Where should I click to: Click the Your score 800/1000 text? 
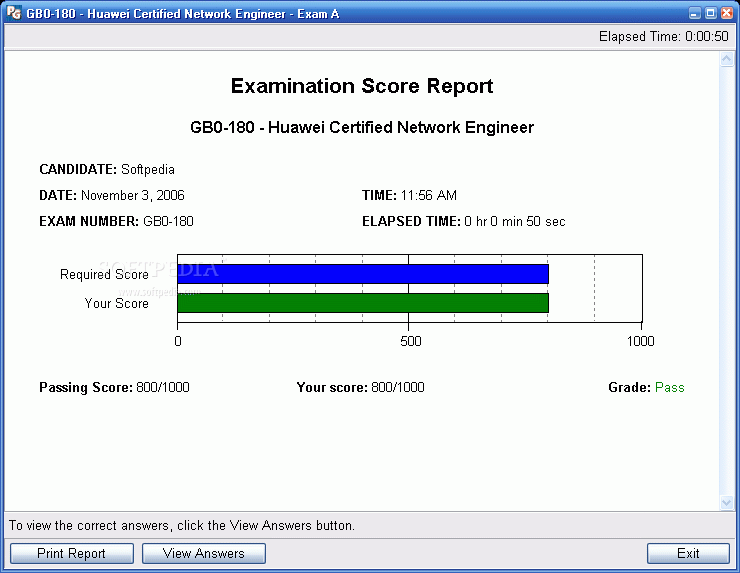coord(361,388)
